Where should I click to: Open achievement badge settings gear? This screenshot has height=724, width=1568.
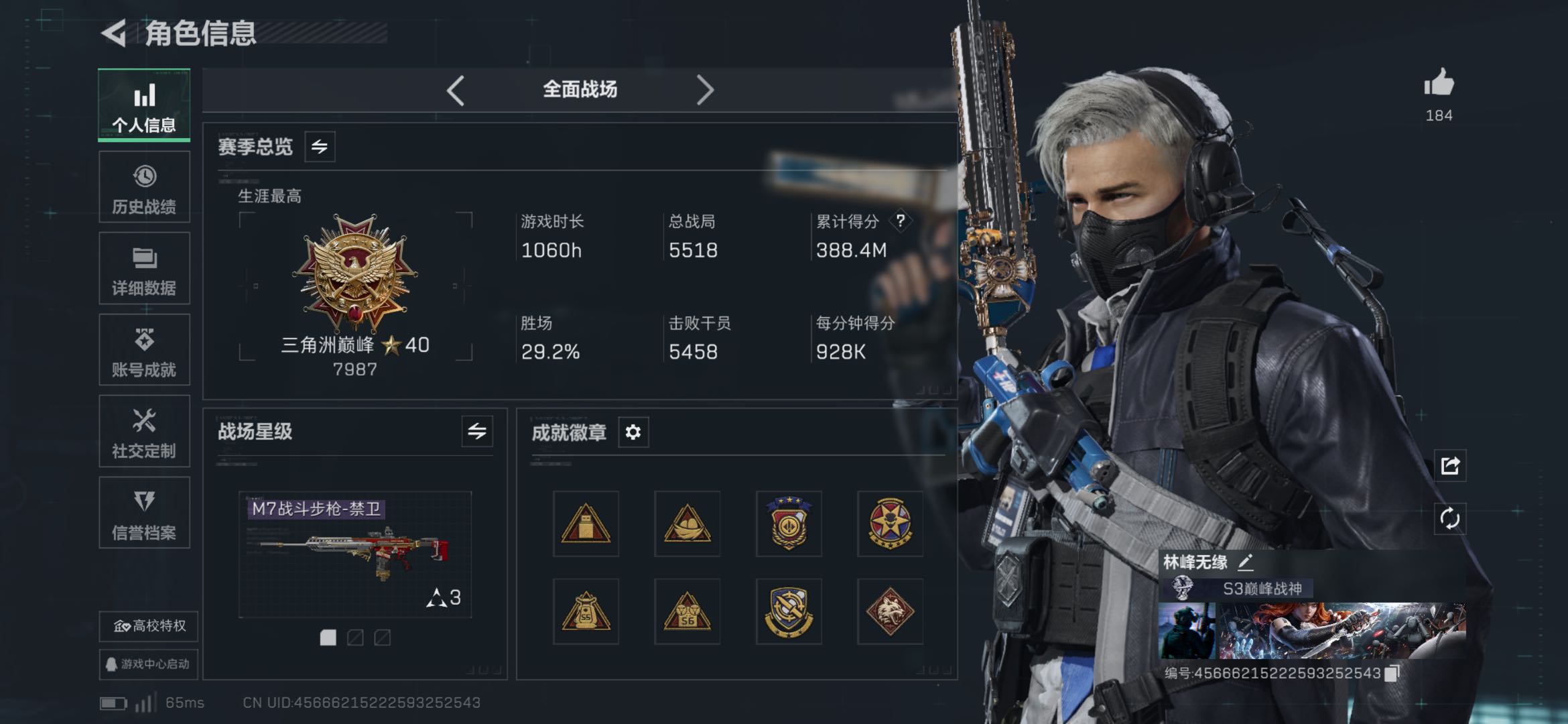click(633, 432)
